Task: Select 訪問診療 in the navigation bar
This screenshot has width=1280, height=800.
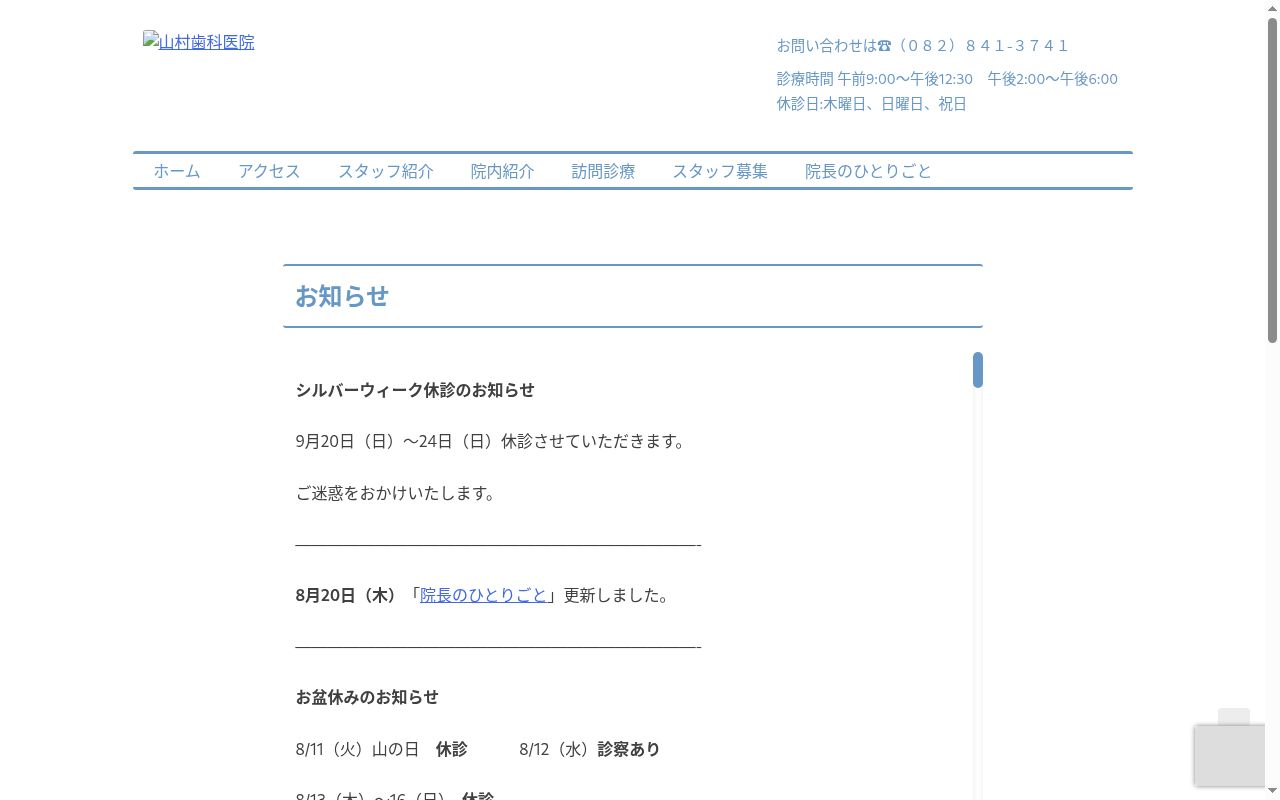Action: coord(604,171)
